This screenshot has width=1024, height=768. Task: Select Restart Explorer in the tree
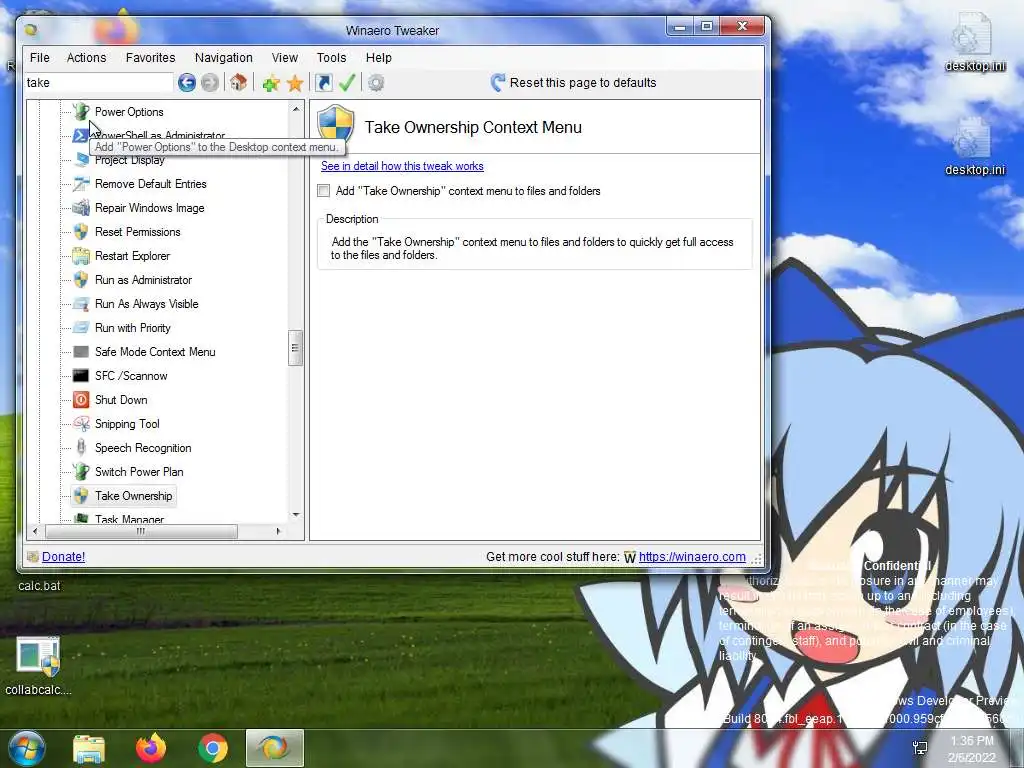133,256
